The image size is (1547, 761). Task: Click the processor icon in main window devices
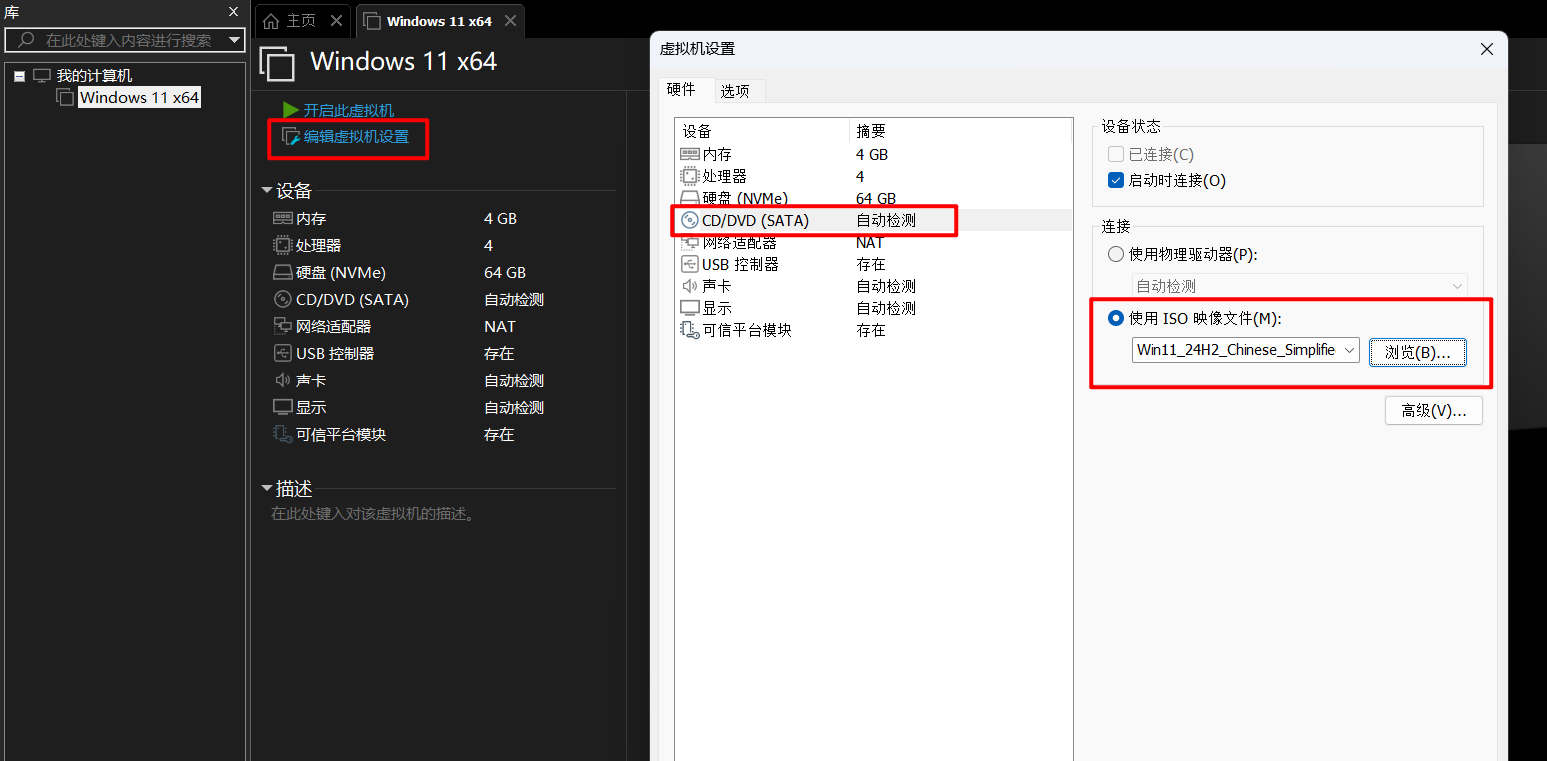282,245
